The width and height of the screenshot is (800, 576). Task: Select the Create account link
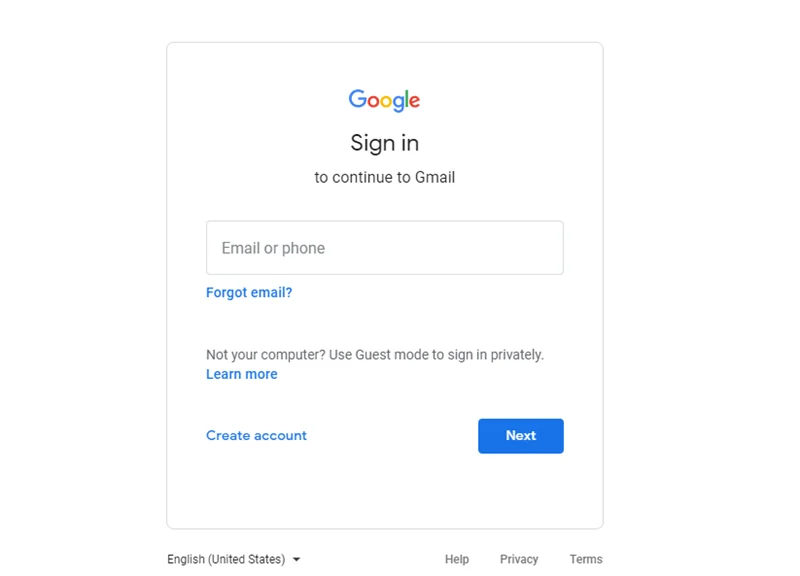256,436
